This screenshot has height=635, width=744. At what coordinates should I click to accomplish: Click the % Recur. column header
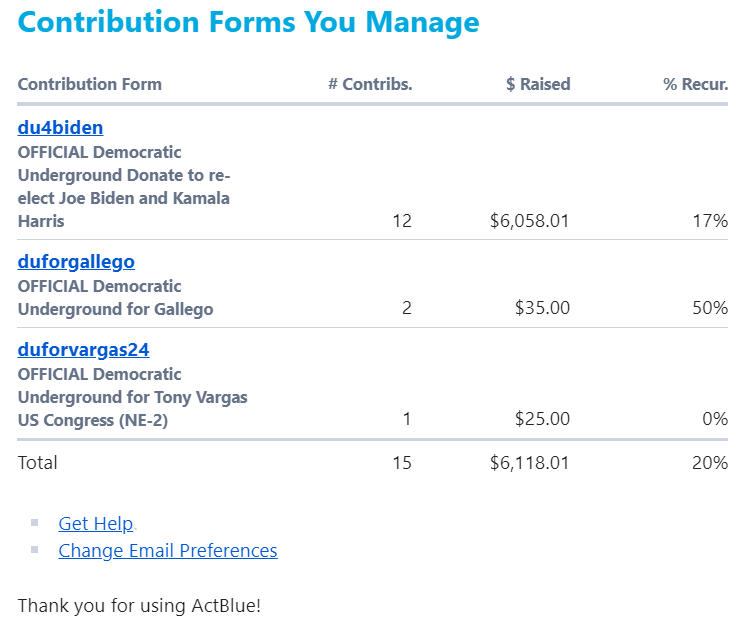tap(695, 85)
